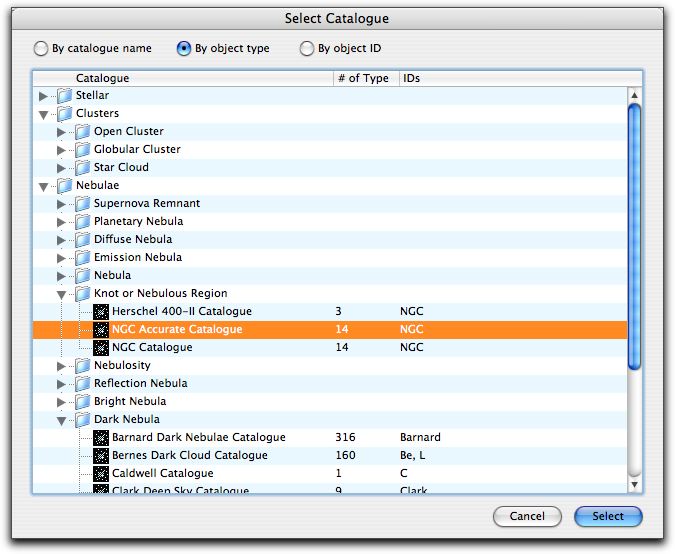
Task: Click the Herschel 400-II Catalogue icon
Action: [x=101, y=312]
